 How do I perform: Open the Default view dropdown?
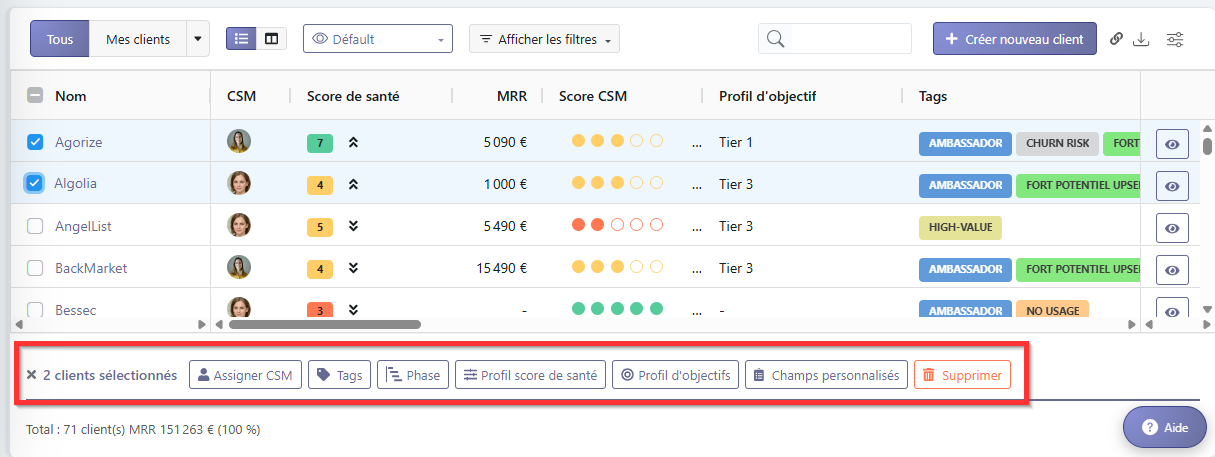pyautogui.click(x=378, y=39)
